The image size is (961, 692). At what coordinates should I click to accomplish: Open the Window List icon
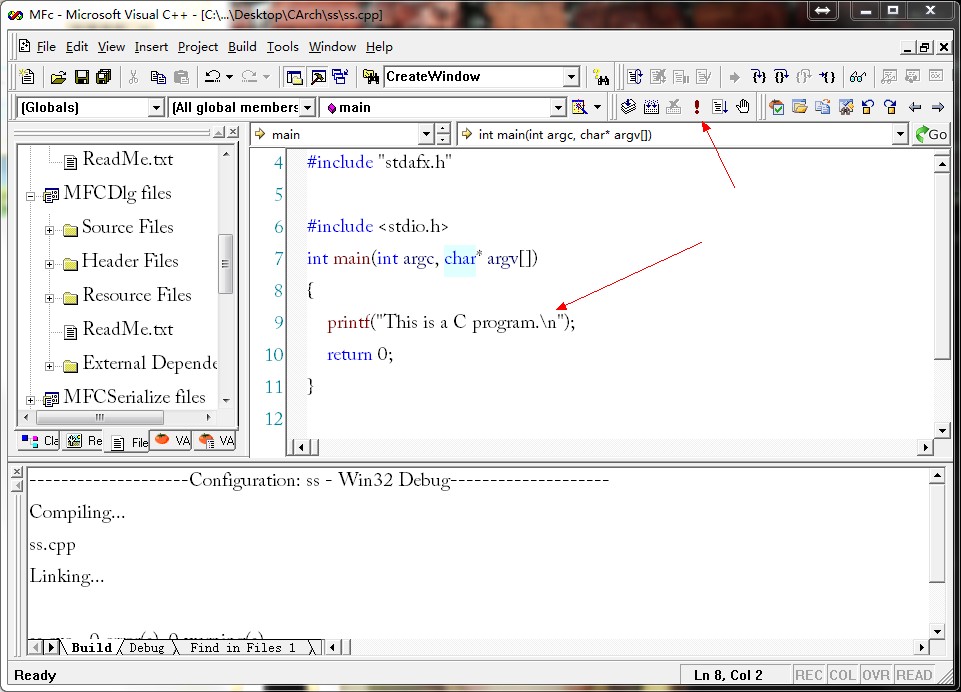pyautogui.click(x=340, y=77)
